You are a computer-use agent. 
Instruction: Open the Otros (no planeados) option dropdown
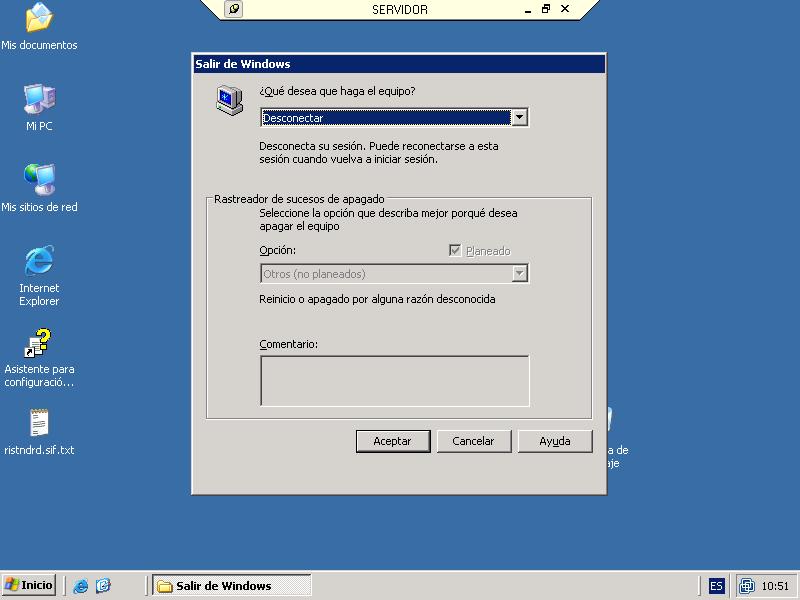point(519,274)
